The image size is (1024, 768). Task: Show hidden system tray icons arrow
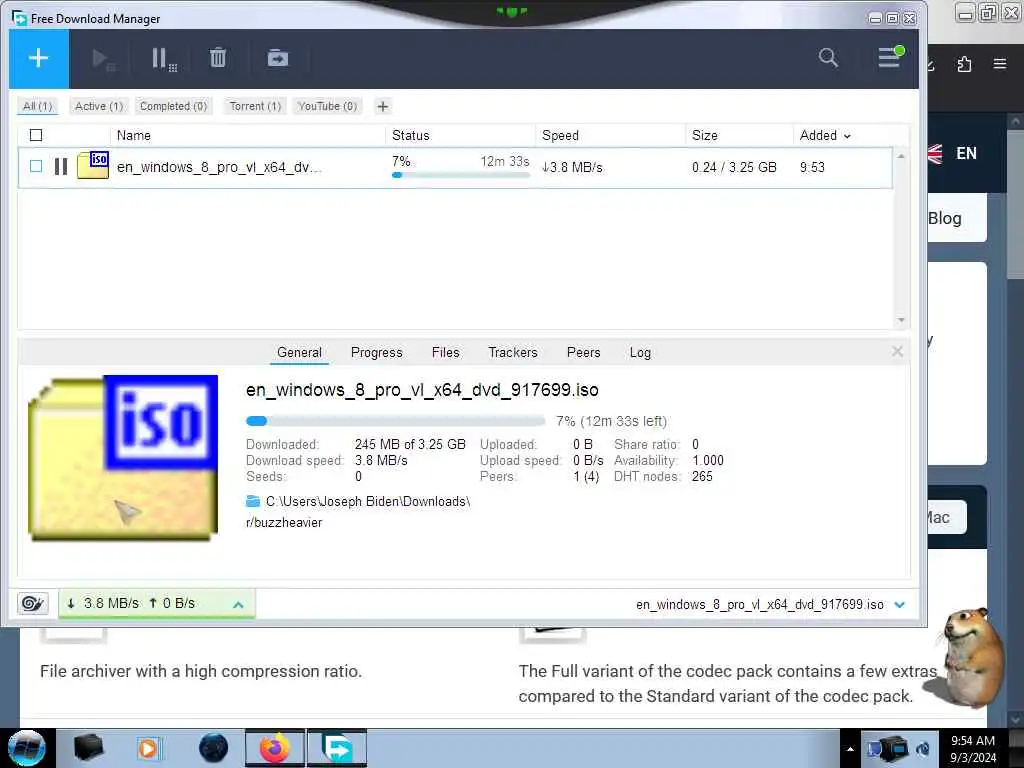tap(850, 749)
